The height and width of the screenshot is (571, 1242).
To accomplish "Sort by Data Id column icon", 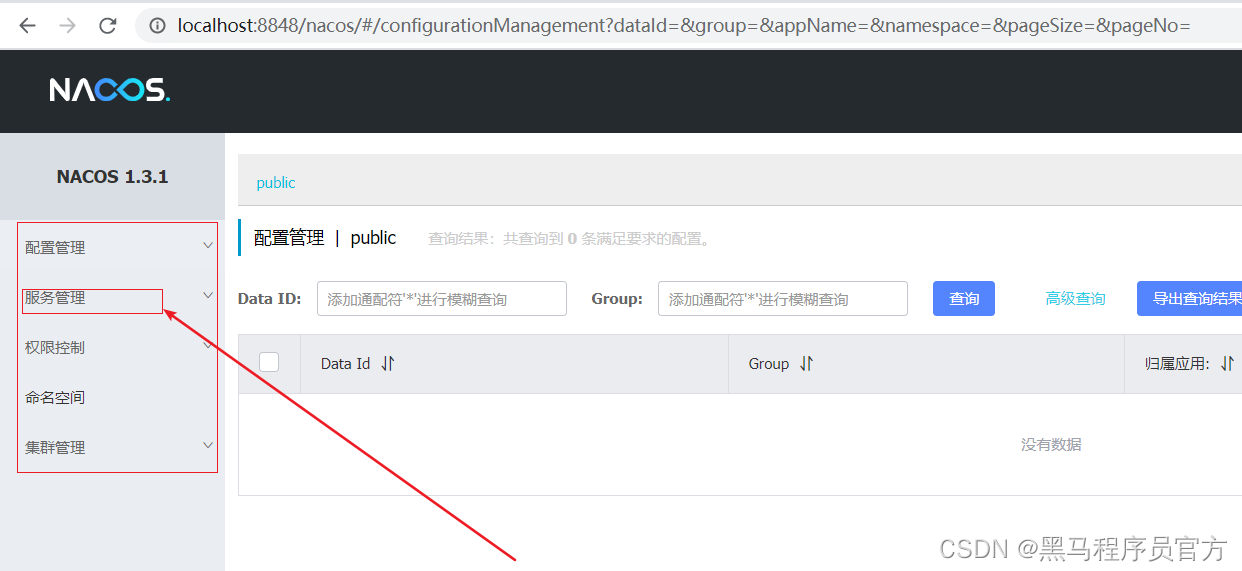I will [388, 364].
